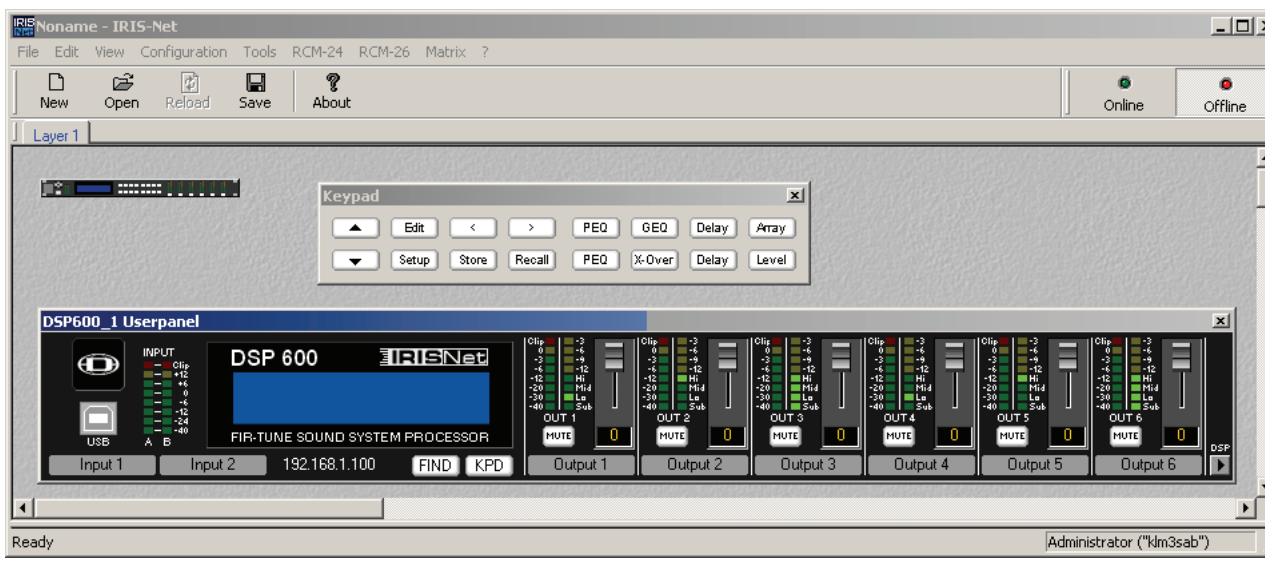Click the FIND button

(437, 465)
